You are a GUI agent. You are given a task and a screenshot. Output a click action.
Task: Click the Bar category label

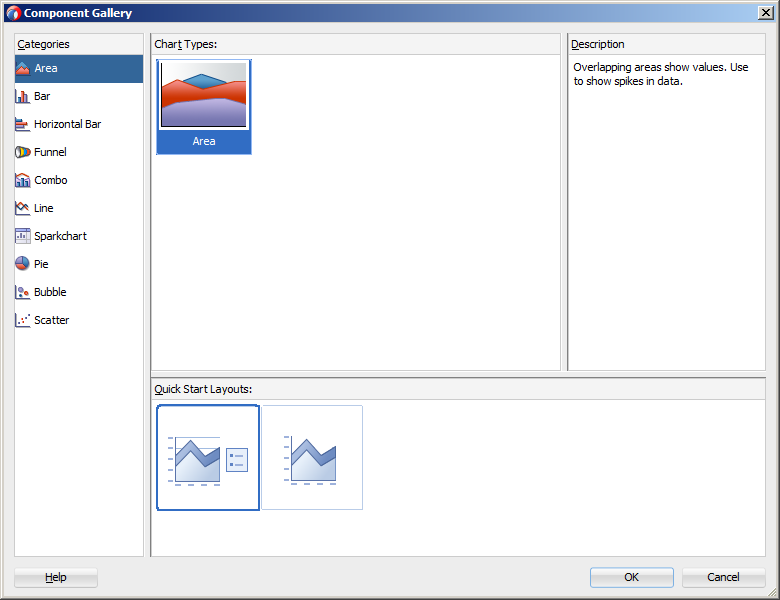[42, 97]
